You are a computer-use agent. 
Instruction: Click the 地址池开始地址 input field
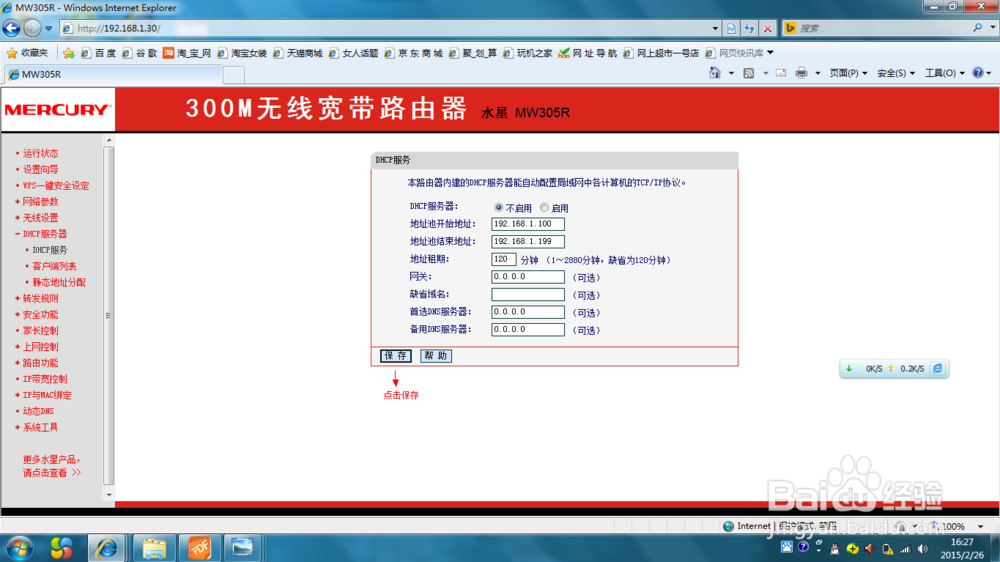click(x=527, y=224)
